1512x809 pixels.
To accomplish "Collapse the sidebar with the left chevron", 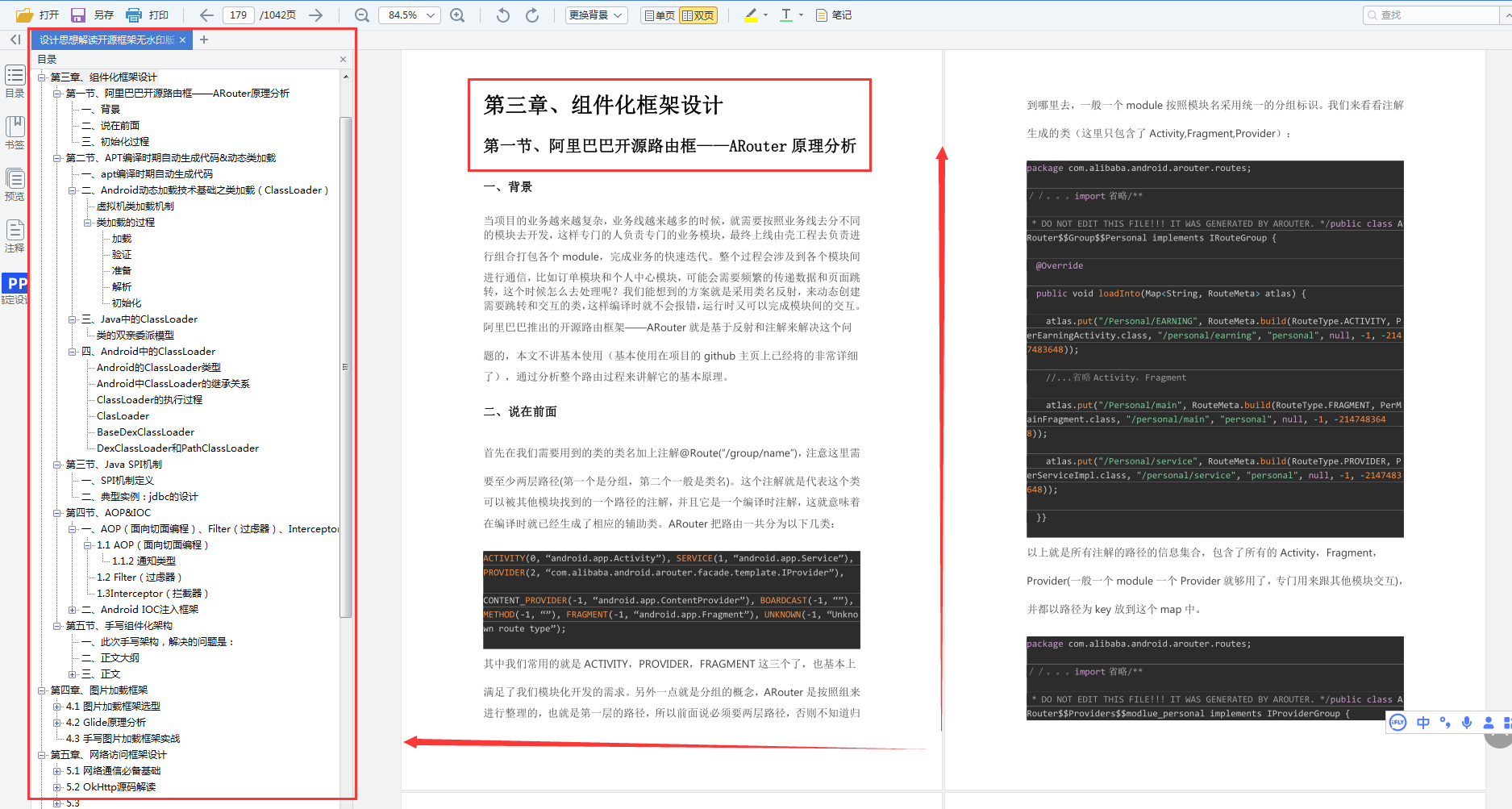I will [x=15, y=40].
